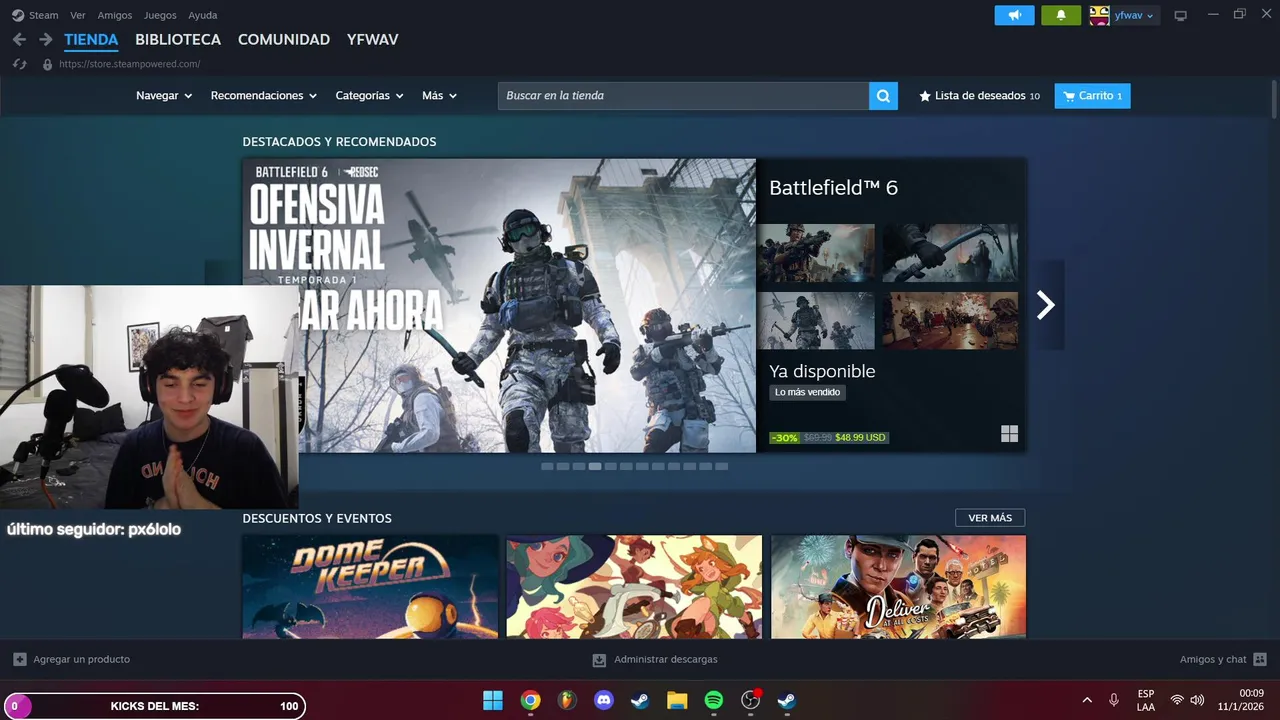The image size is (1280, 720).
Task: Go forward with the right arrow
Action: point(45,40)
